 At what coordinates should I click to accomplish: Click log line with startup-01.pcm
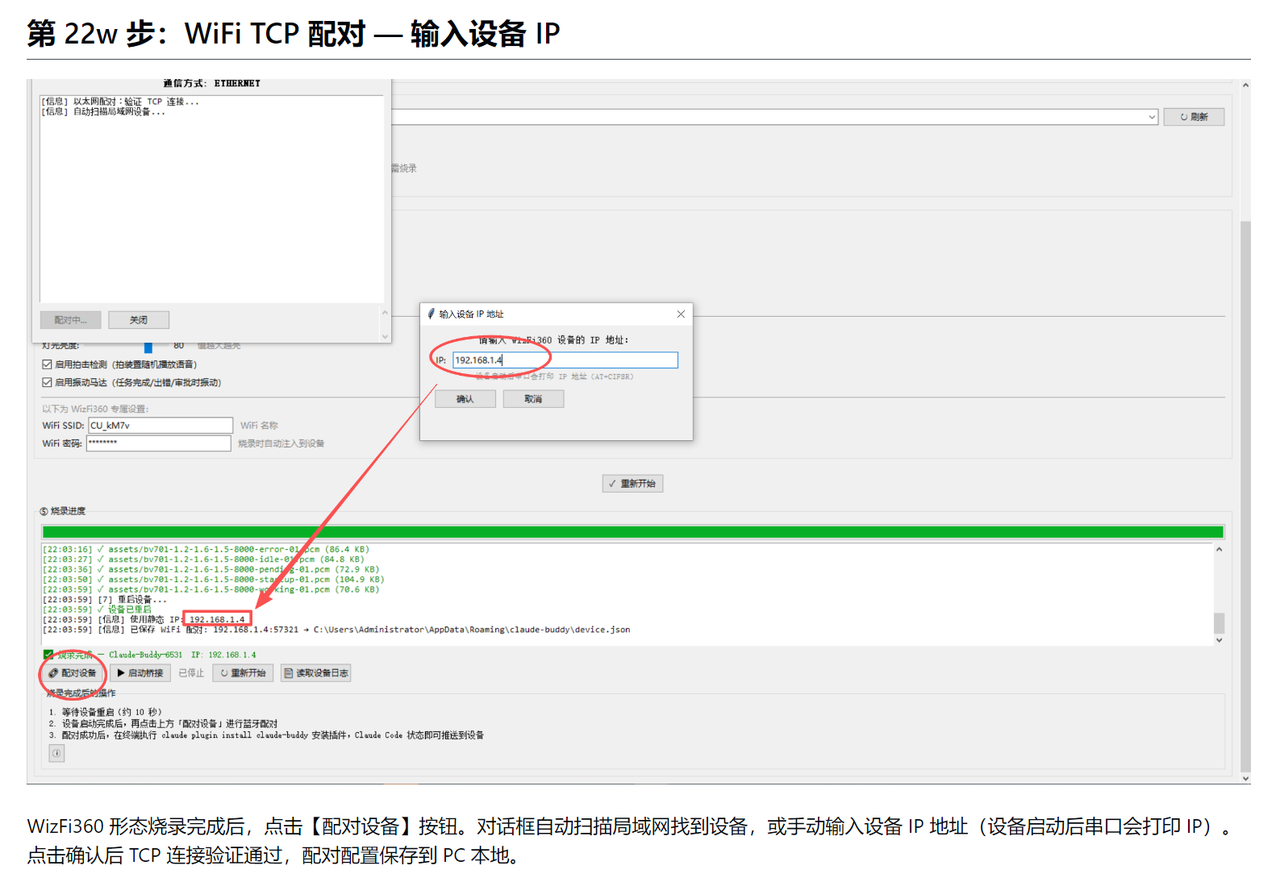pyautogui.click(x=213, y=579)
